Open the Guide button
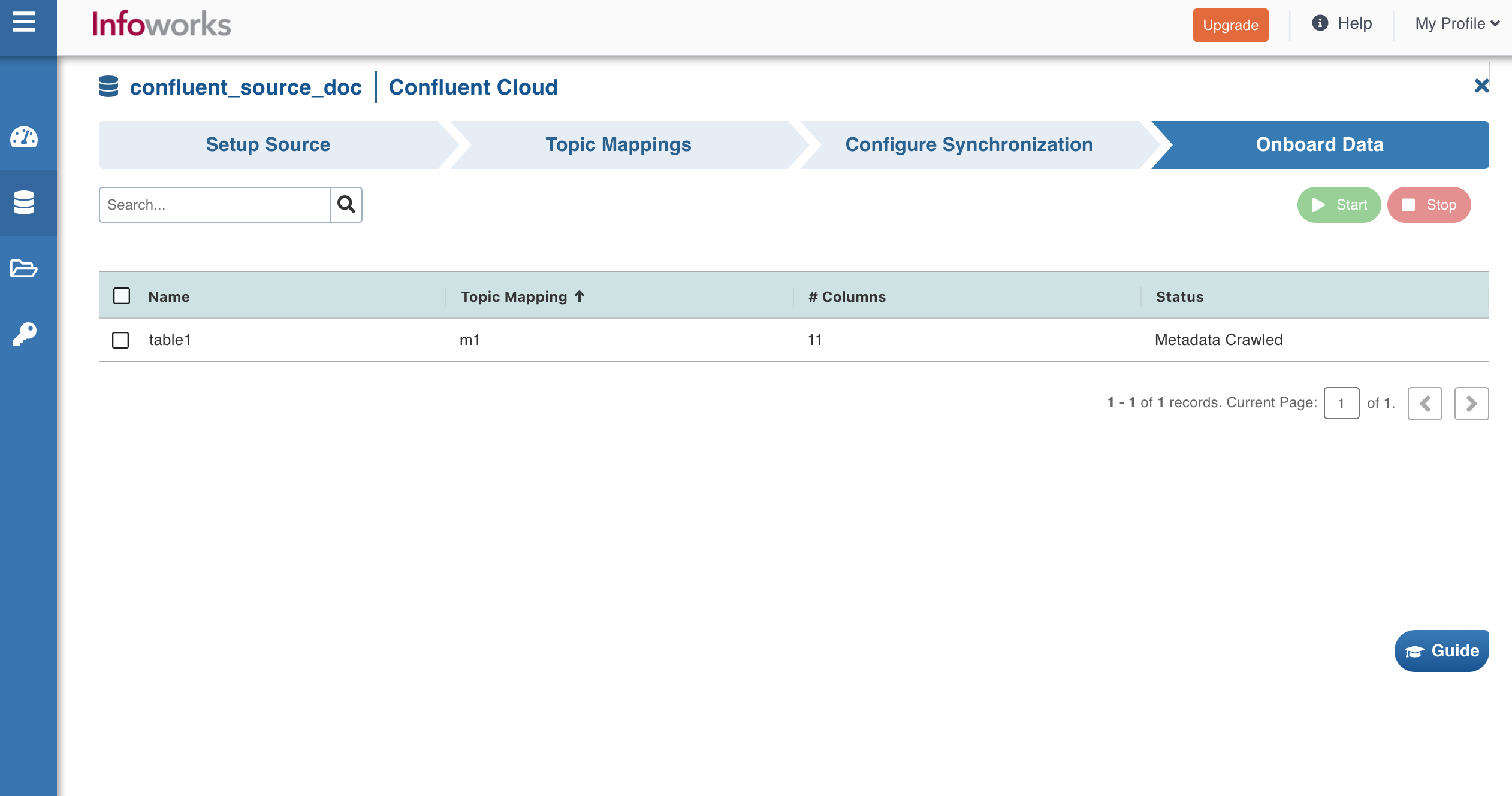Image resolution: width=1512 pixels, height=796 pixels. pyautogui.click(x=1442, y=651)
